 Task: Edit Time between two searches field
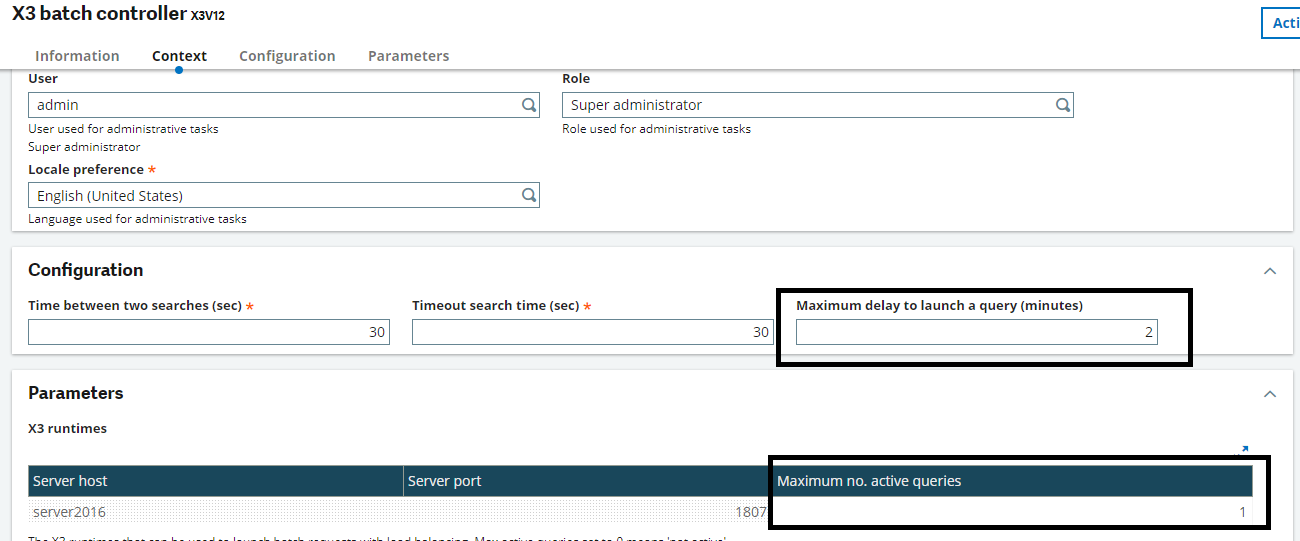(209, 332)
